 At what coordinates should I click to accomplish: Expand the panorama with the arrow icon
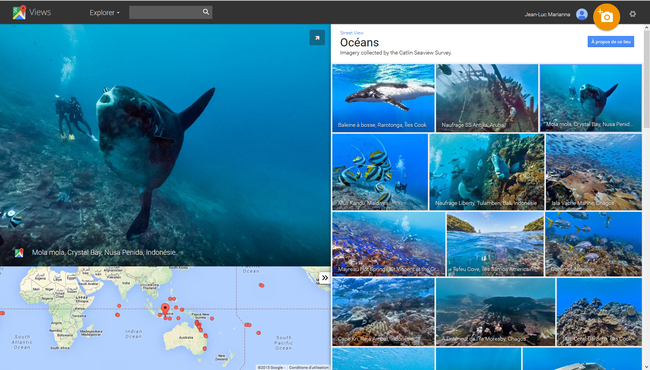[x=317, y=38]
